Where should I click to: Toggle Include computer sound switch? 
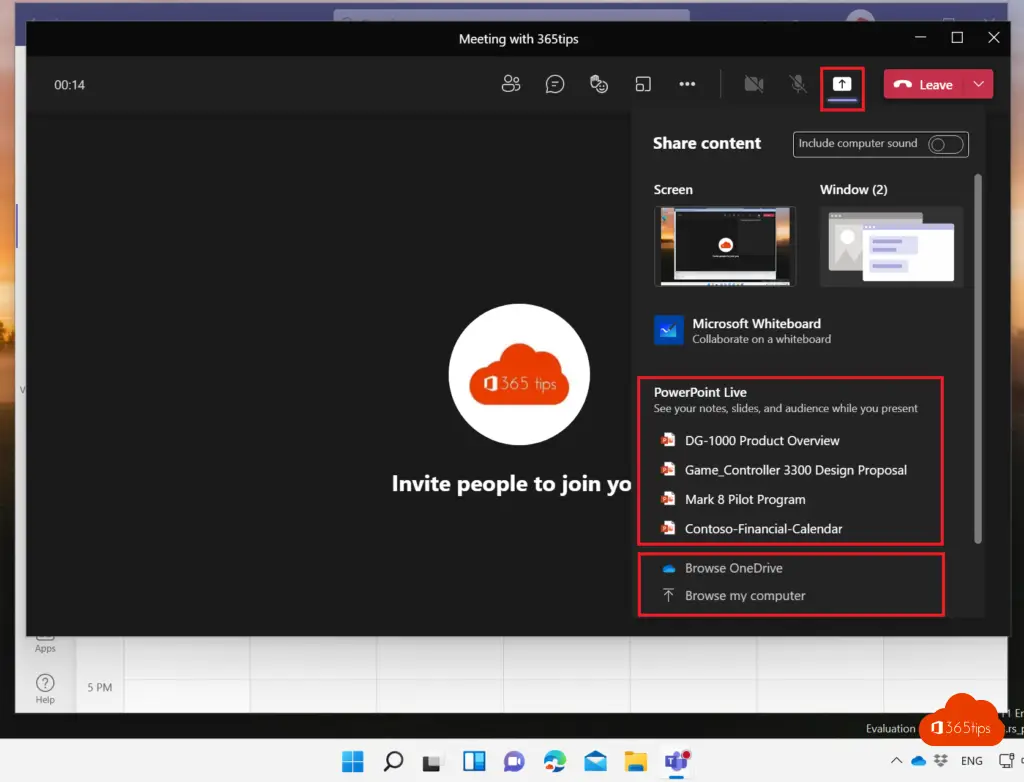click(x=946, y=144)
